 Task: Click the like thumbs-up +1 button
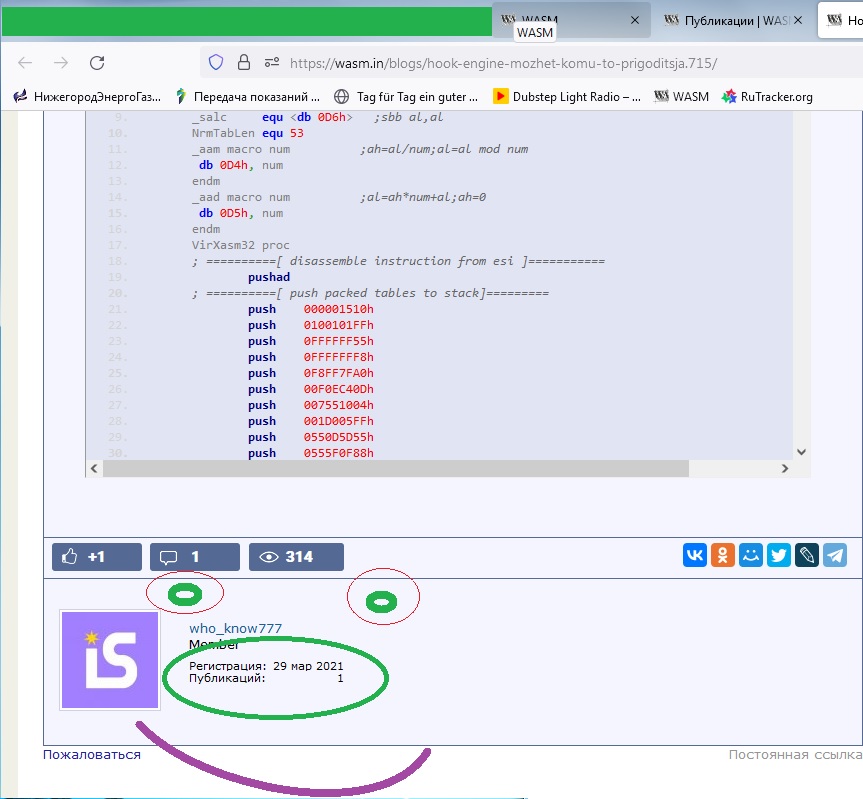click(x=83, y=557)
